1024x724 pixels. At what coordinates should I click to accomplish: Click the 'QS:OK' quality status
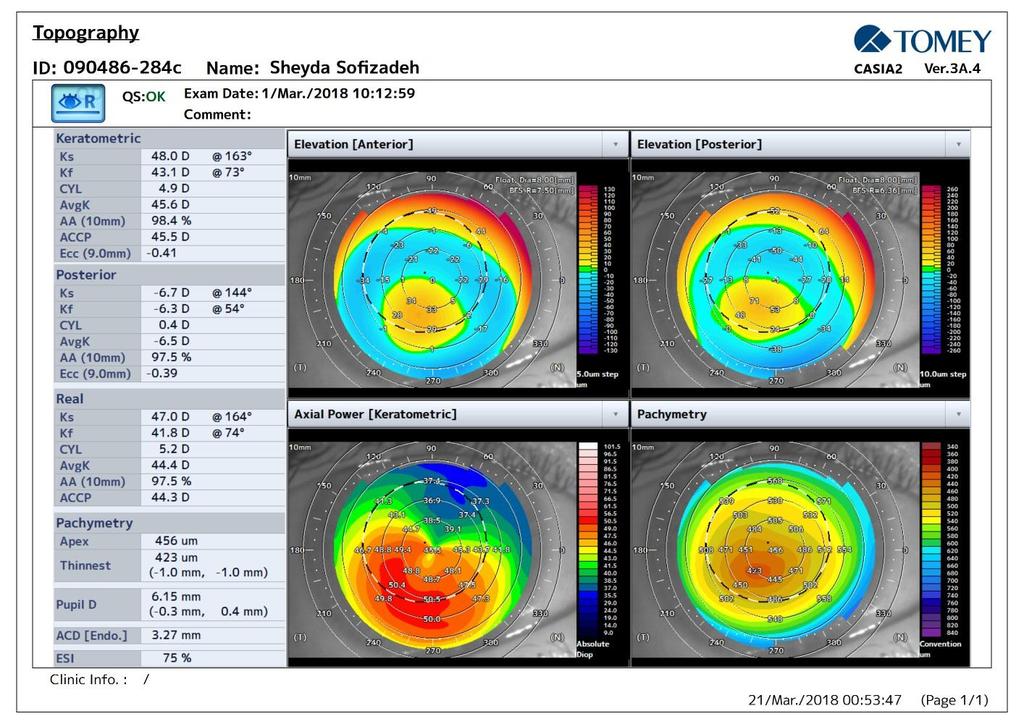[x=144, y=97]
